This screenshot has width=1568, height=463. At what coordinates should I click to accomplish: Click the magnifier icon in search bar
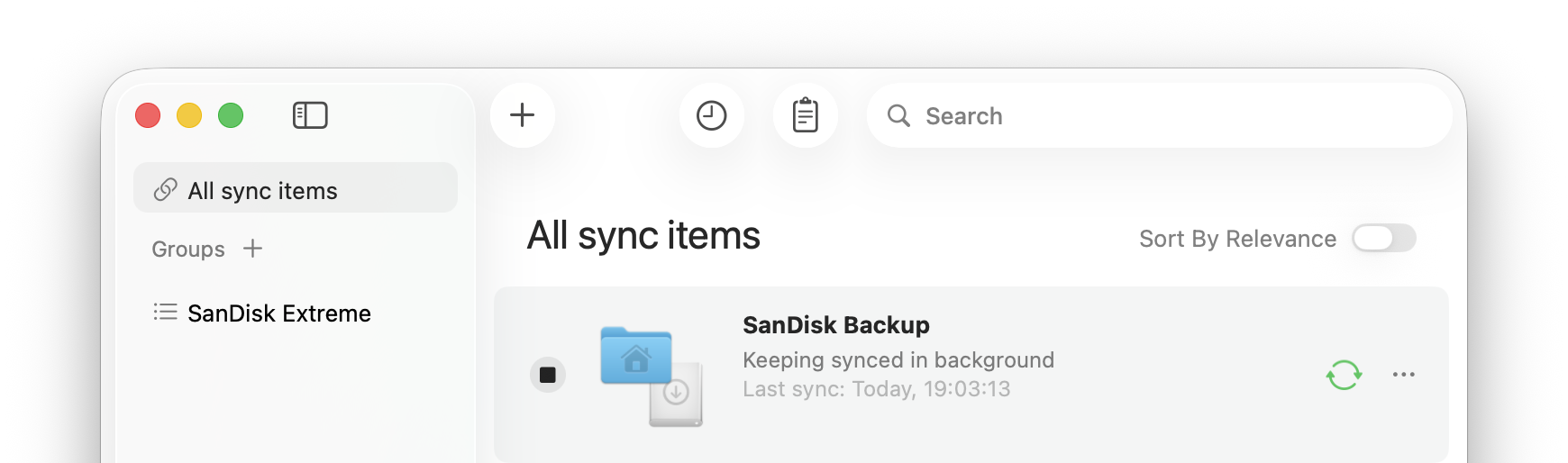pyautogui.click(x=898, y=115)
